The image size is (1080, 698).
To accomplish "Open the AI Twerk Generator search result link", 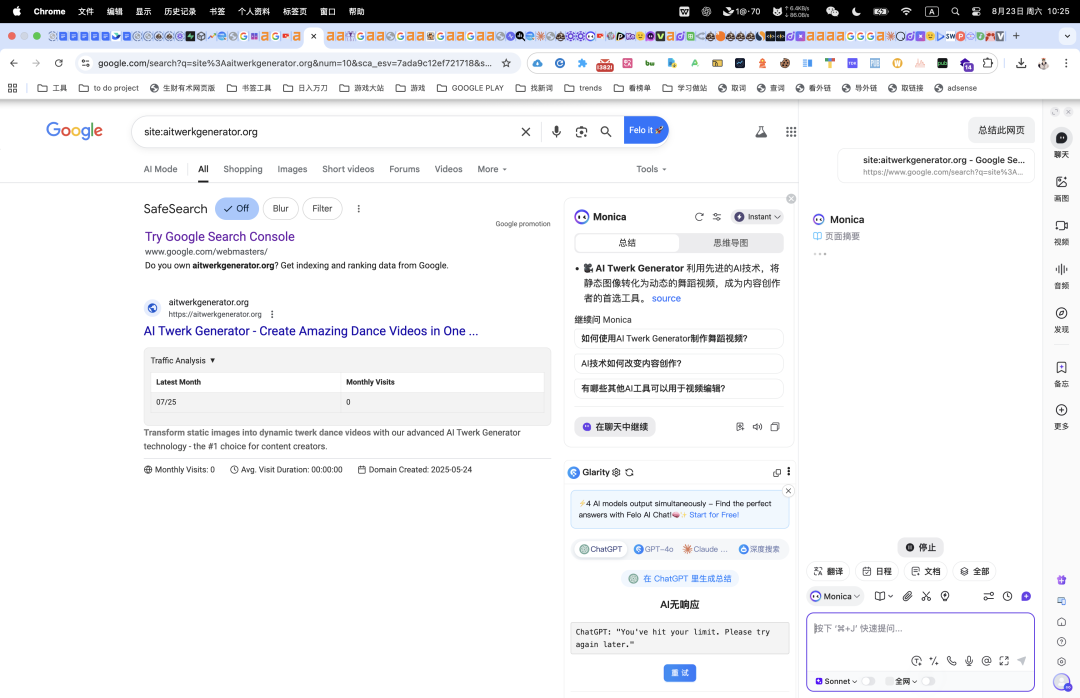I will (311, 331).
